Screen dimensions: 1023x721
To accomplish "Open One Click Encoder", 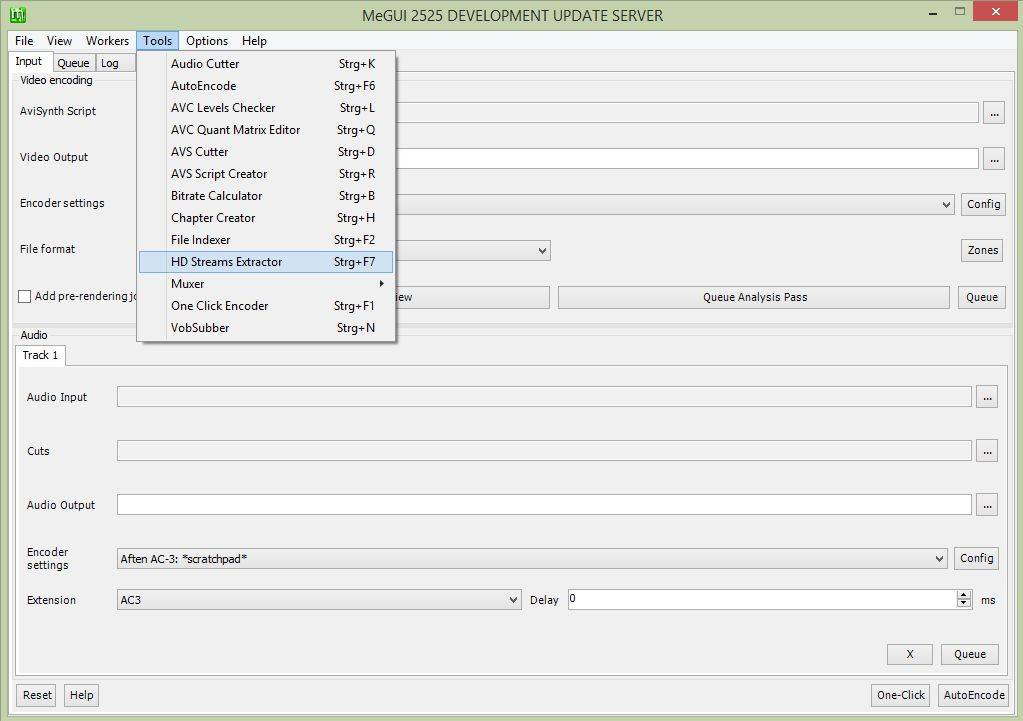I will (x=266, y=306).
